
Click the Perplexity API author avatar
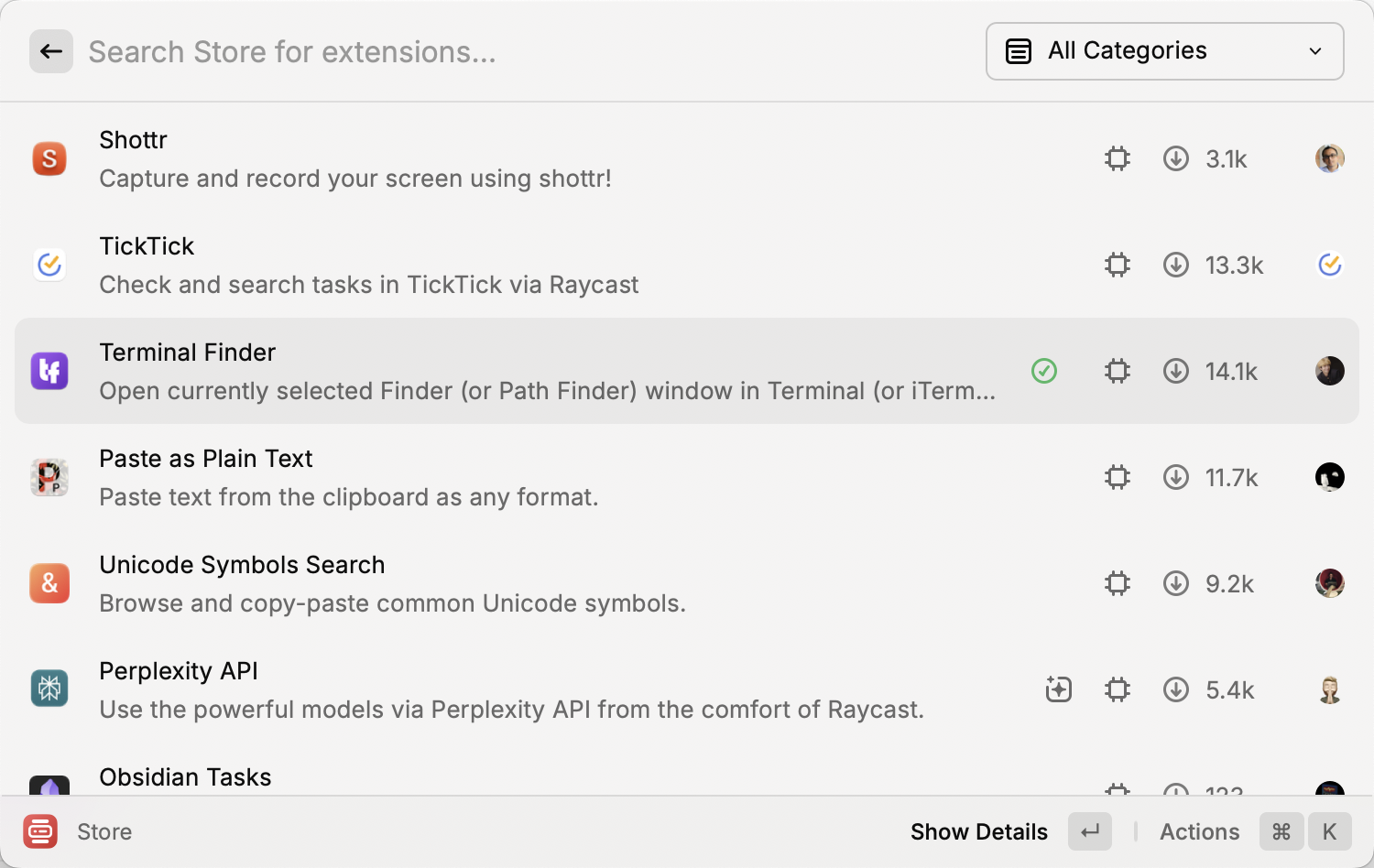point(1329,689)
